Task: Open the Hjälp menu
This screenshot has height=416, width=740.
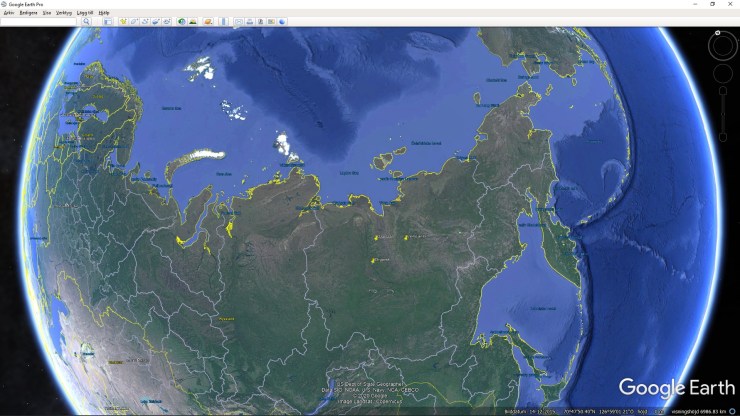Action: click(104, 13)
